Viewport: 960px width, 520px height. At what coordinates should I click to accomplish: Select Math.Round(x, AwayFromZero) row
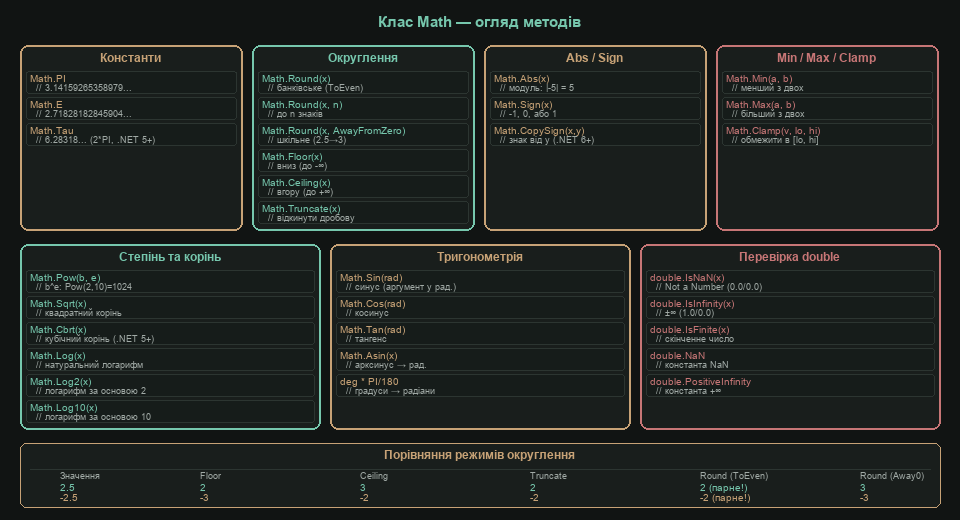364,135
